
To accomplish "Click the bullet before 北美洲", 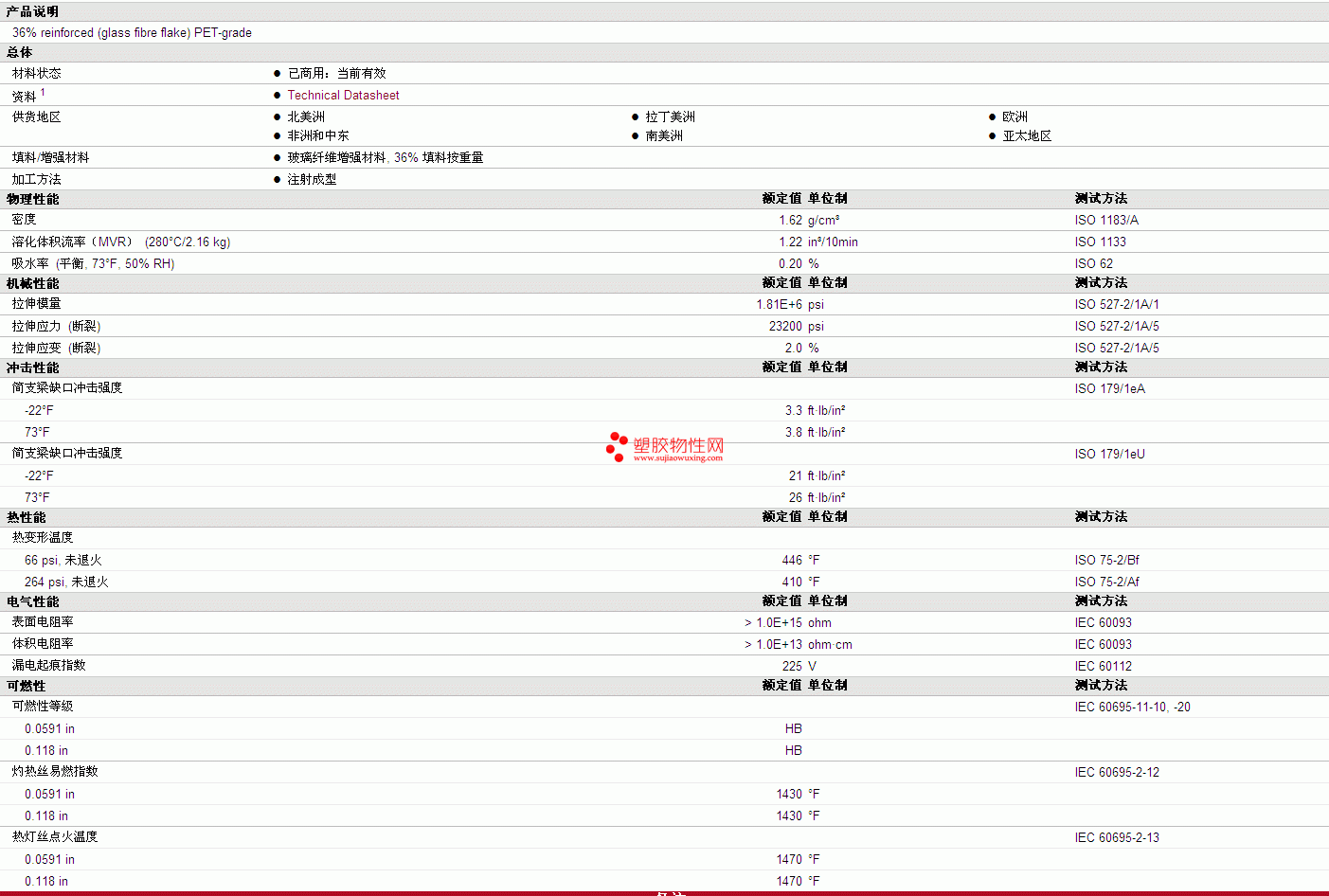I will 277,117.
